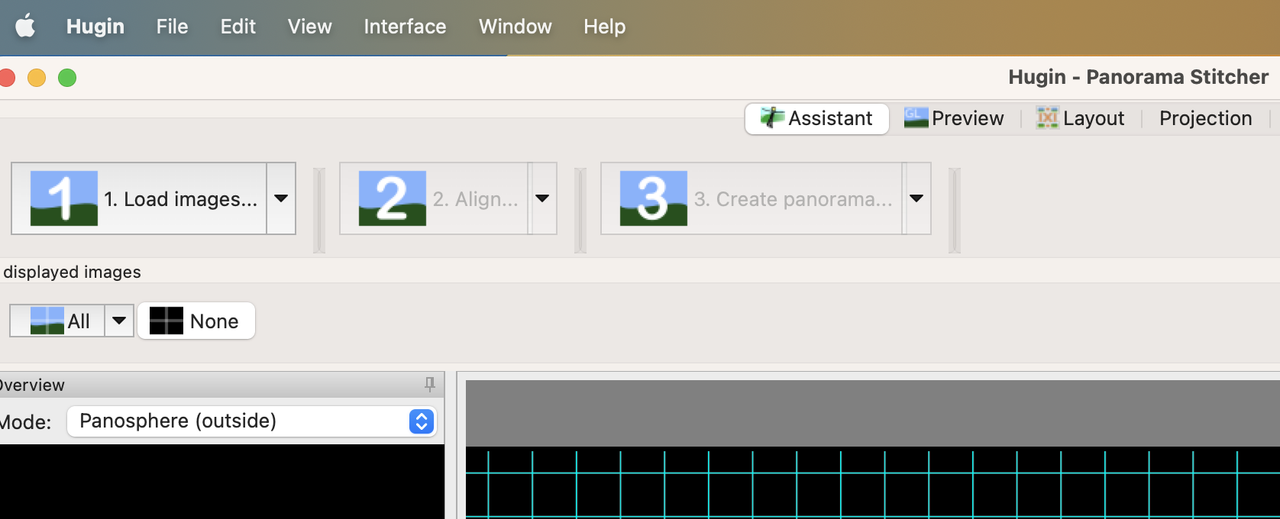
Task: Click the 'Hugin - Panorama Stitcher' window title
Action: (x=1138, y=77)
